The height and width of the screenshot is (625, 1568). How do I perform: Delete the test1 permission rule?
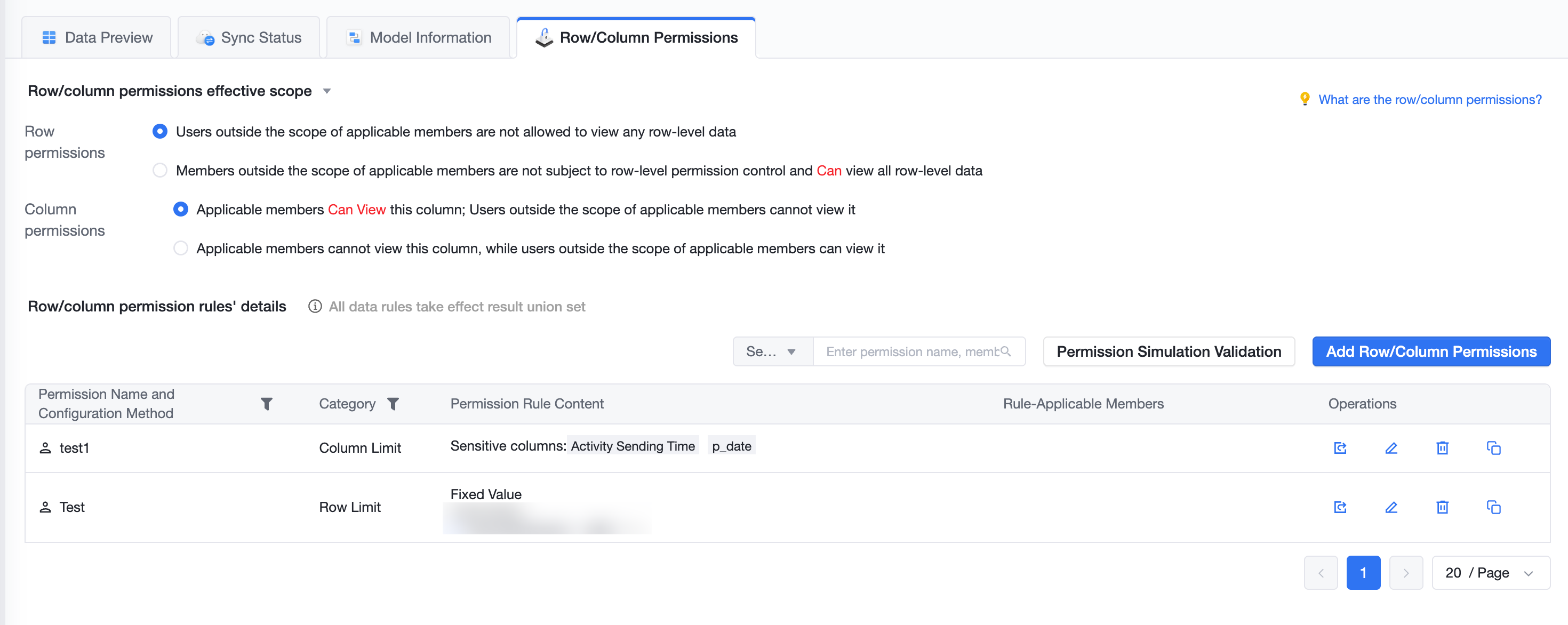(x=1442, y=448)
